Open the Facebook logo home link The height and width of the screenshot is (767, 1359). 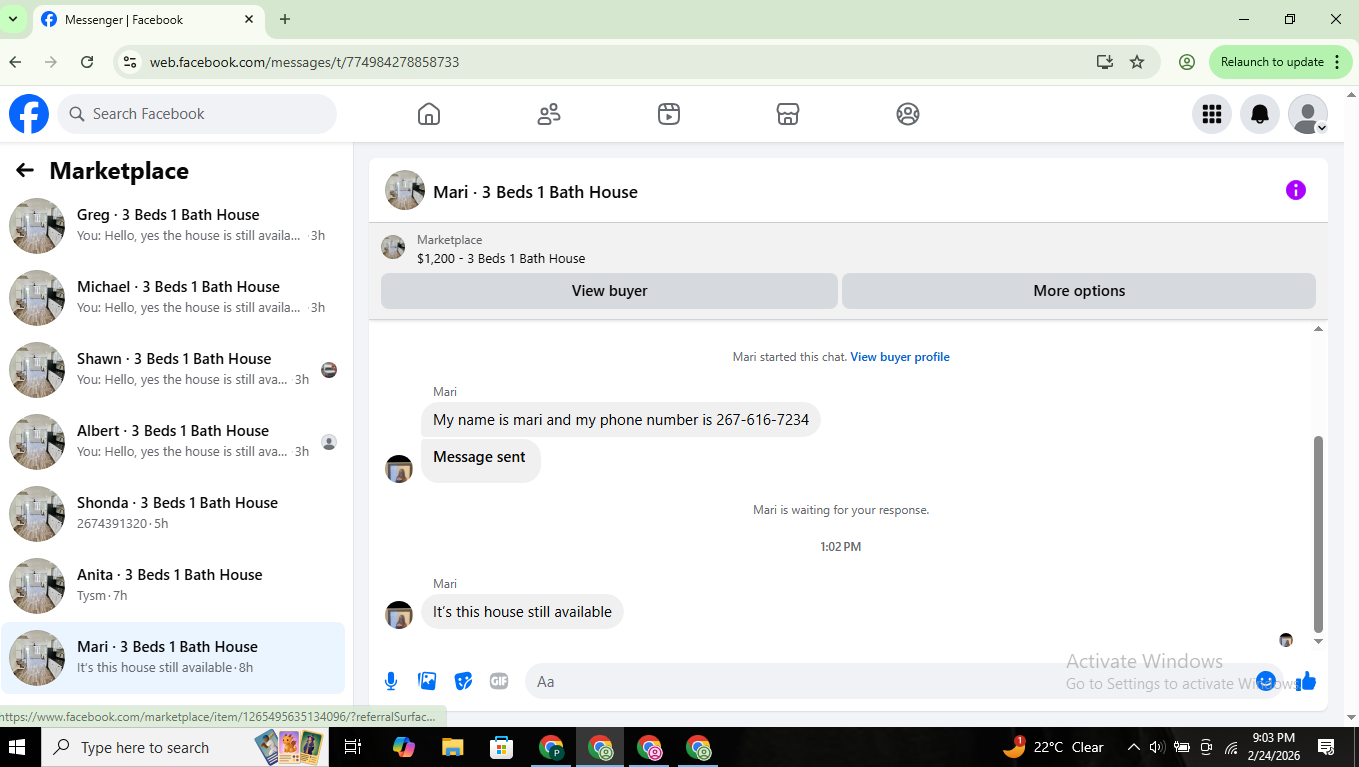tap(29, 114)
